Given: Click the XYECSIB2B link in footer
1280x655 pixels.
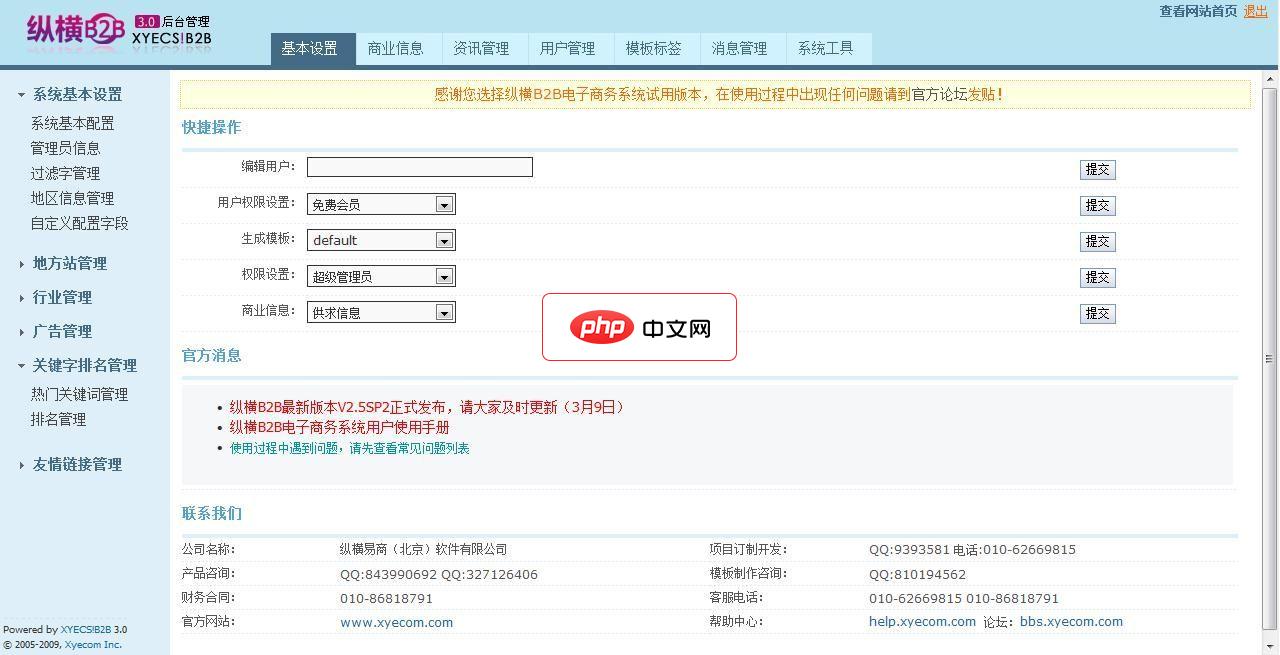Looking at the screenshot, I should pyautogui.click(x=86, y=630).
